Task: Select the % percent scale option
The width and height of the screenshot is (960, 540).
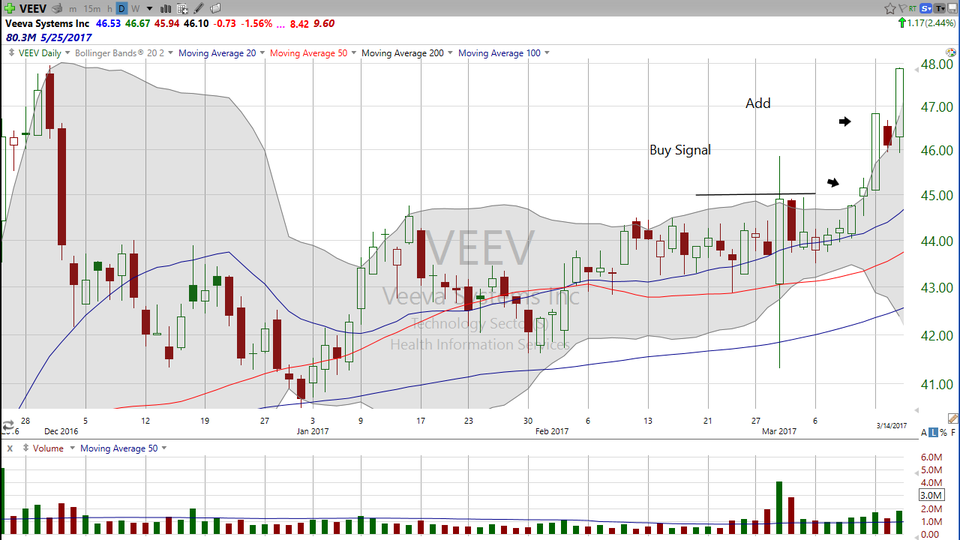Action: coord(943,432)
